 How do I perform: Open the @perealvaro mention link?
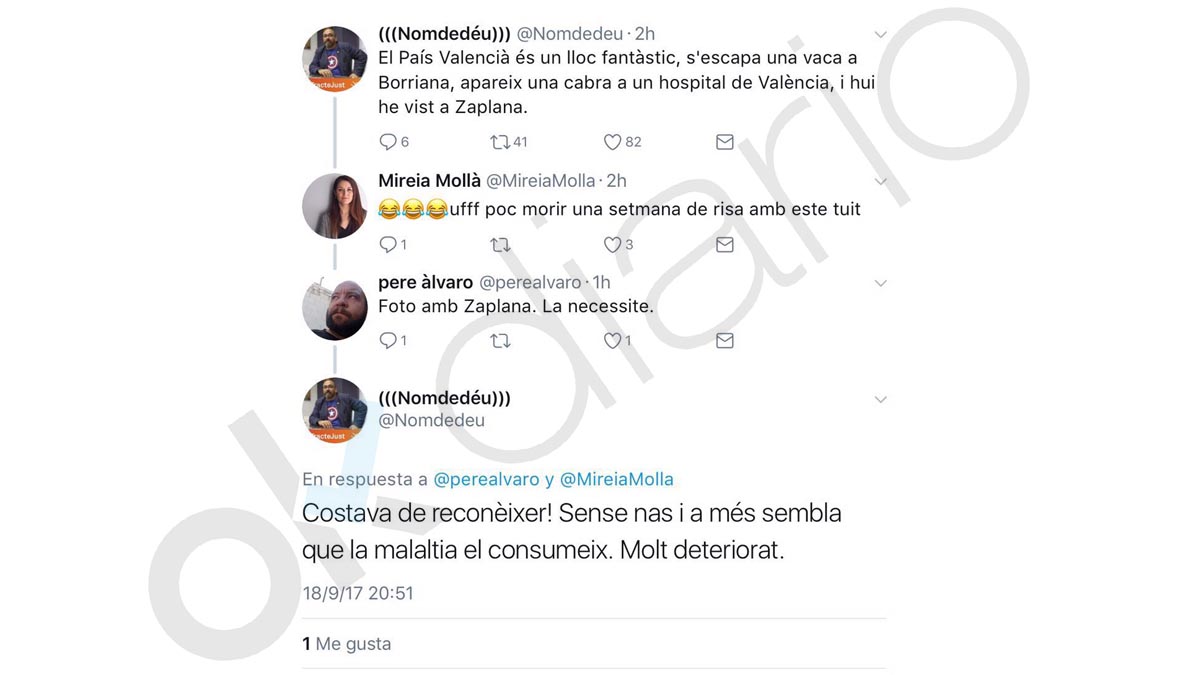click(487, 480)
